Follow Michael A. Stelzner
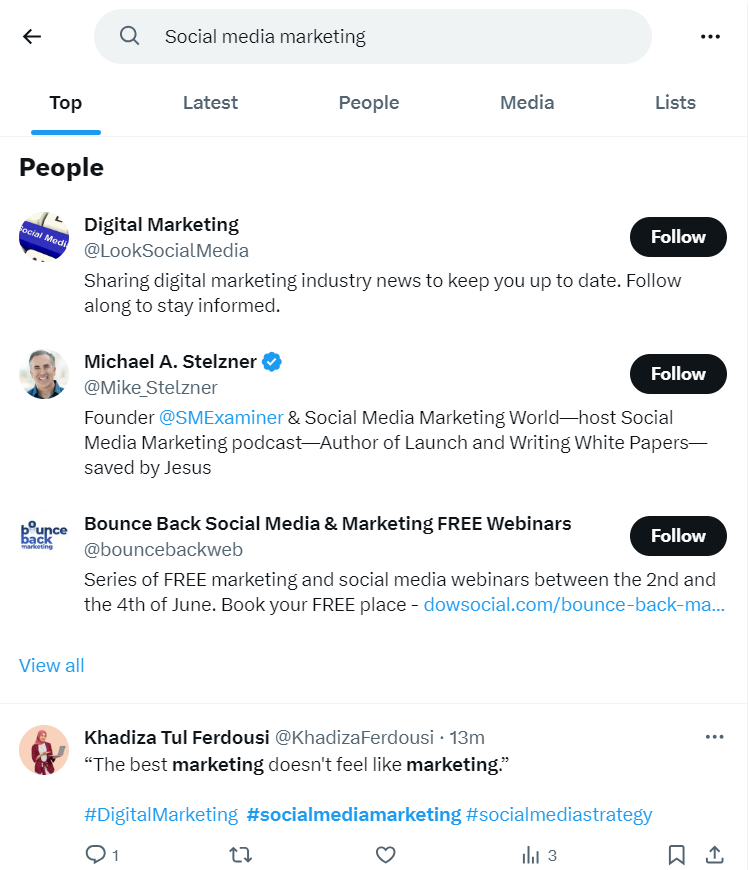Image resolution: width=749 pixels, height=870 pixels. click(x=677, y=373)
